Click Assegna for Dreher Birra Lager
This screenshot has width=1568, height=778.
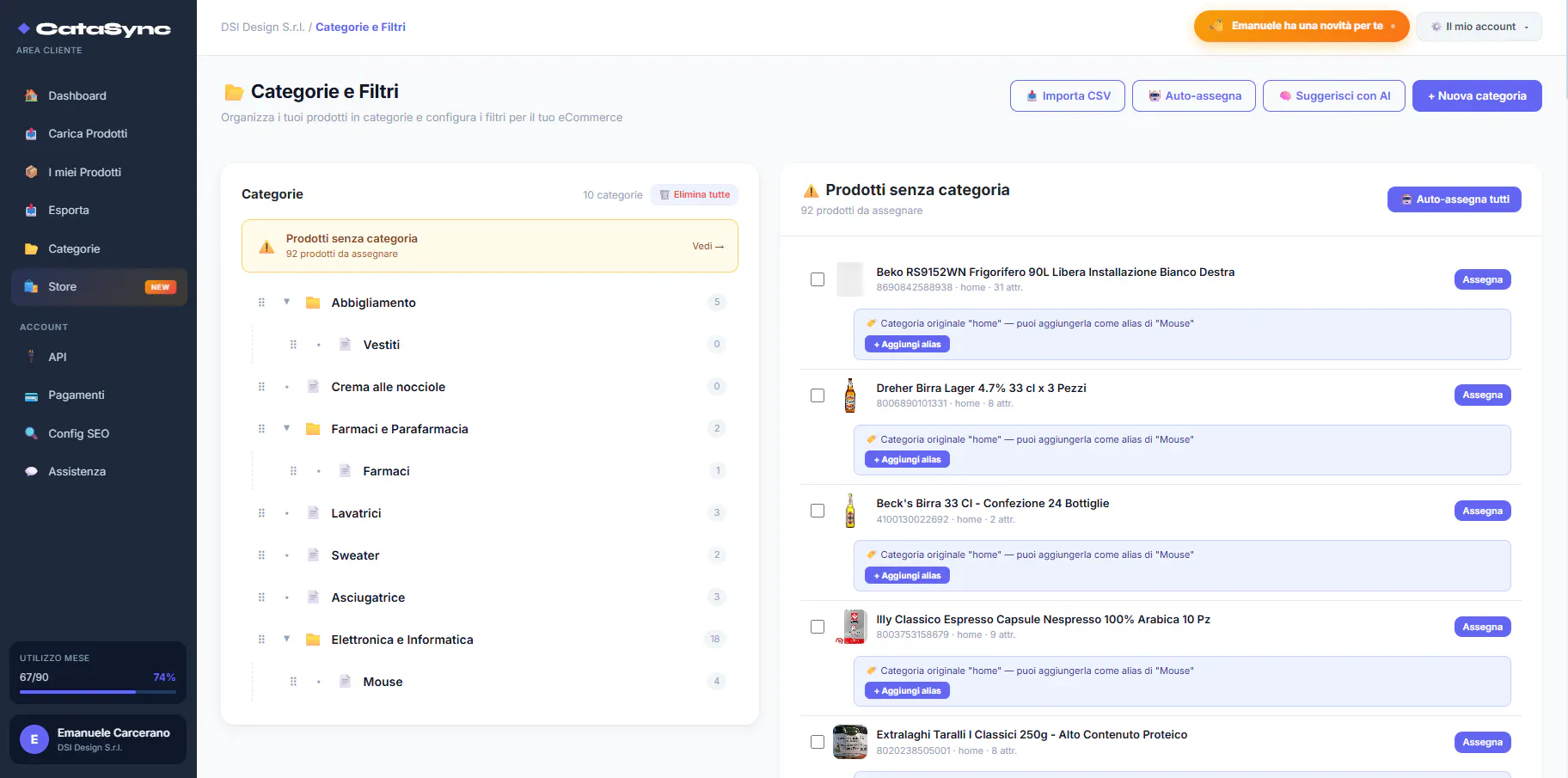1483,395
